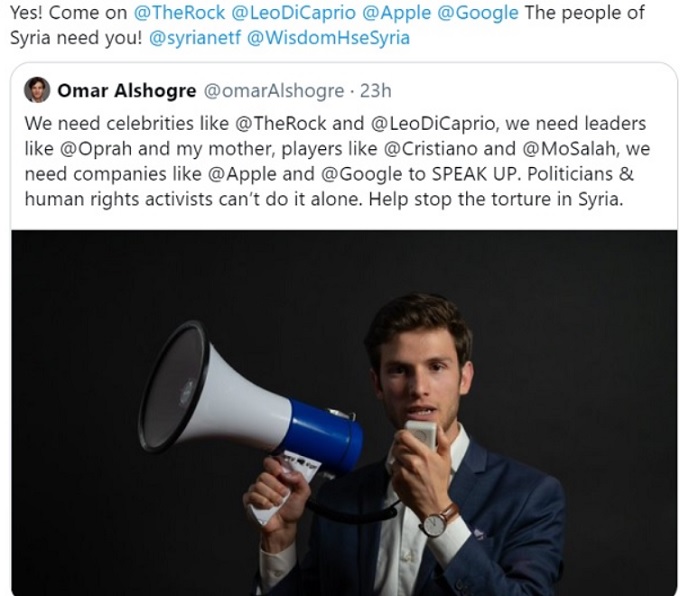The image size is (680, 596).
Task: Open the @WisdomHseSyria profile link
Action: pos(328,38)
